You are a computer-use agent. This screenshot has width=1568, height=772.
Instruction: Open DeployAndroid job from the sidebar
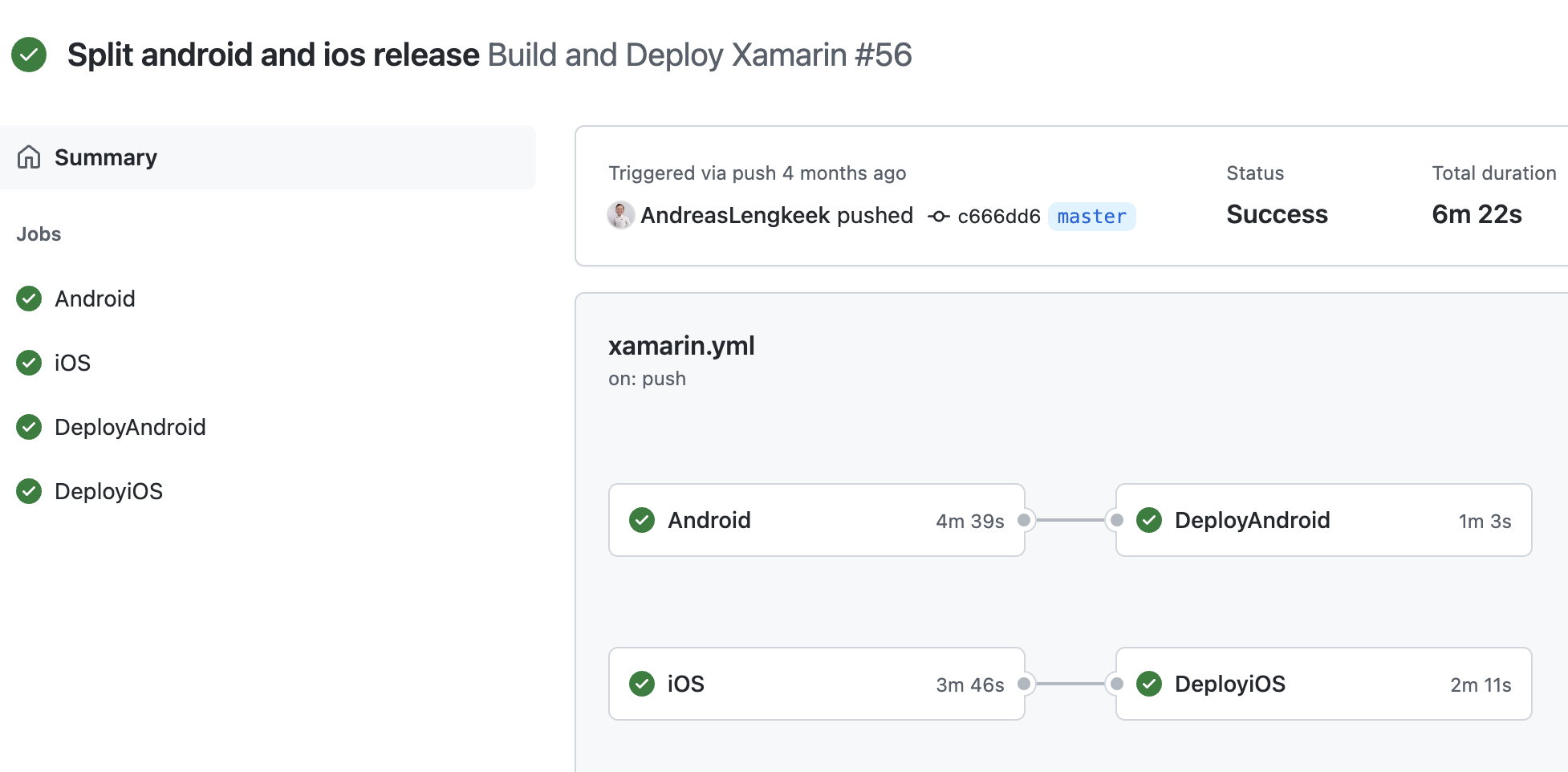[130, 427]
